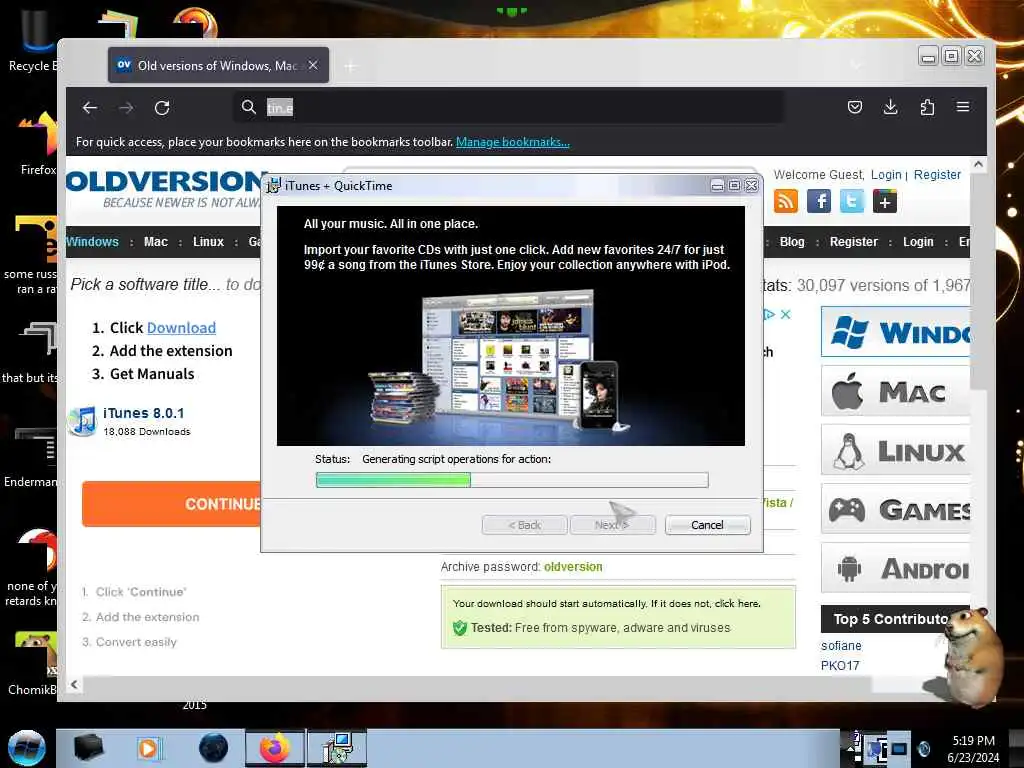This screenshot has height=768, width=1024.
Task: Open the ChomikBox desktop icon
Action: coord(33,663)
